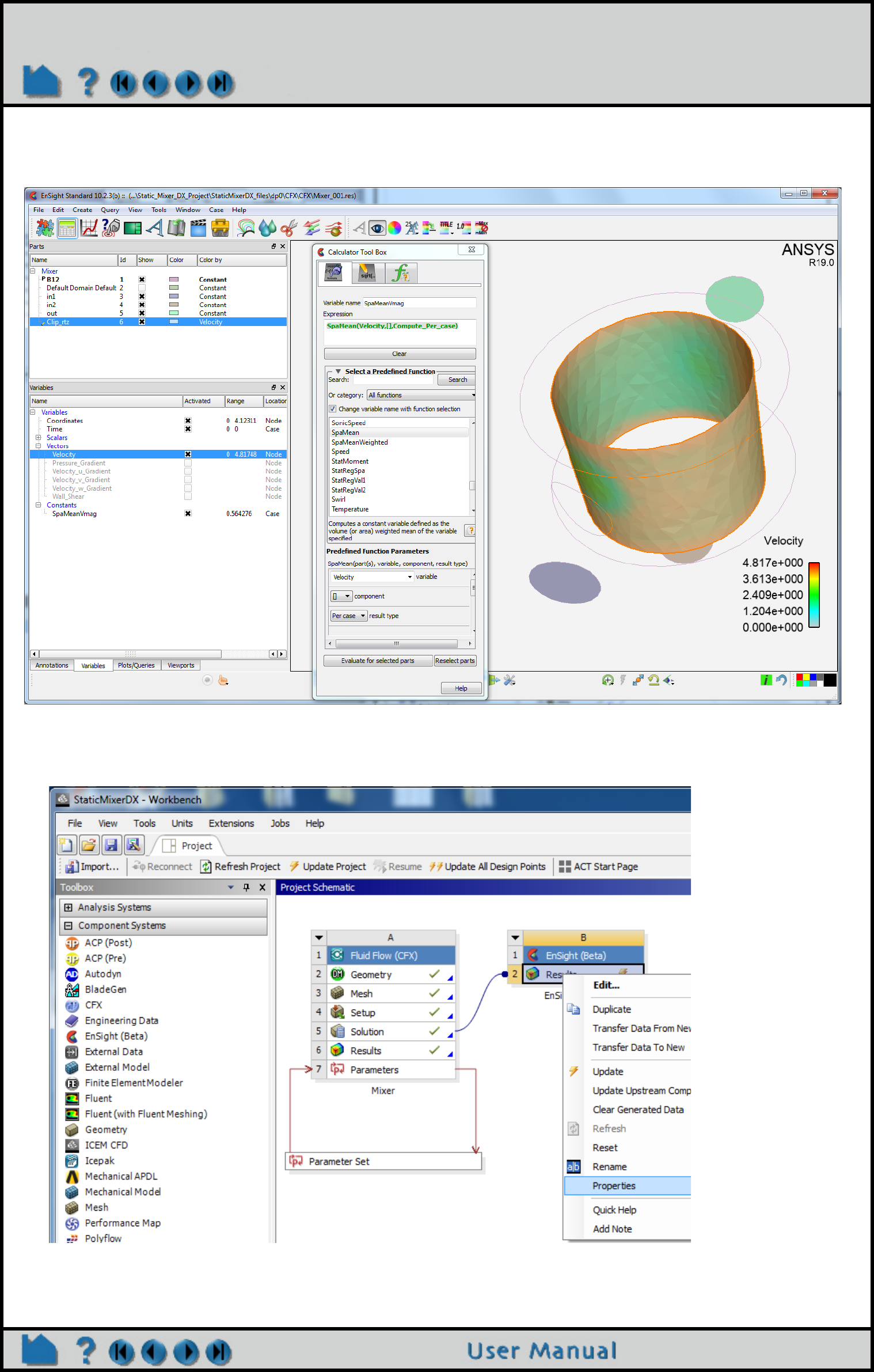Toggle Show checkbox for the 'out' part
This screenshot has height=1372, width=874.
coord(142,313)
